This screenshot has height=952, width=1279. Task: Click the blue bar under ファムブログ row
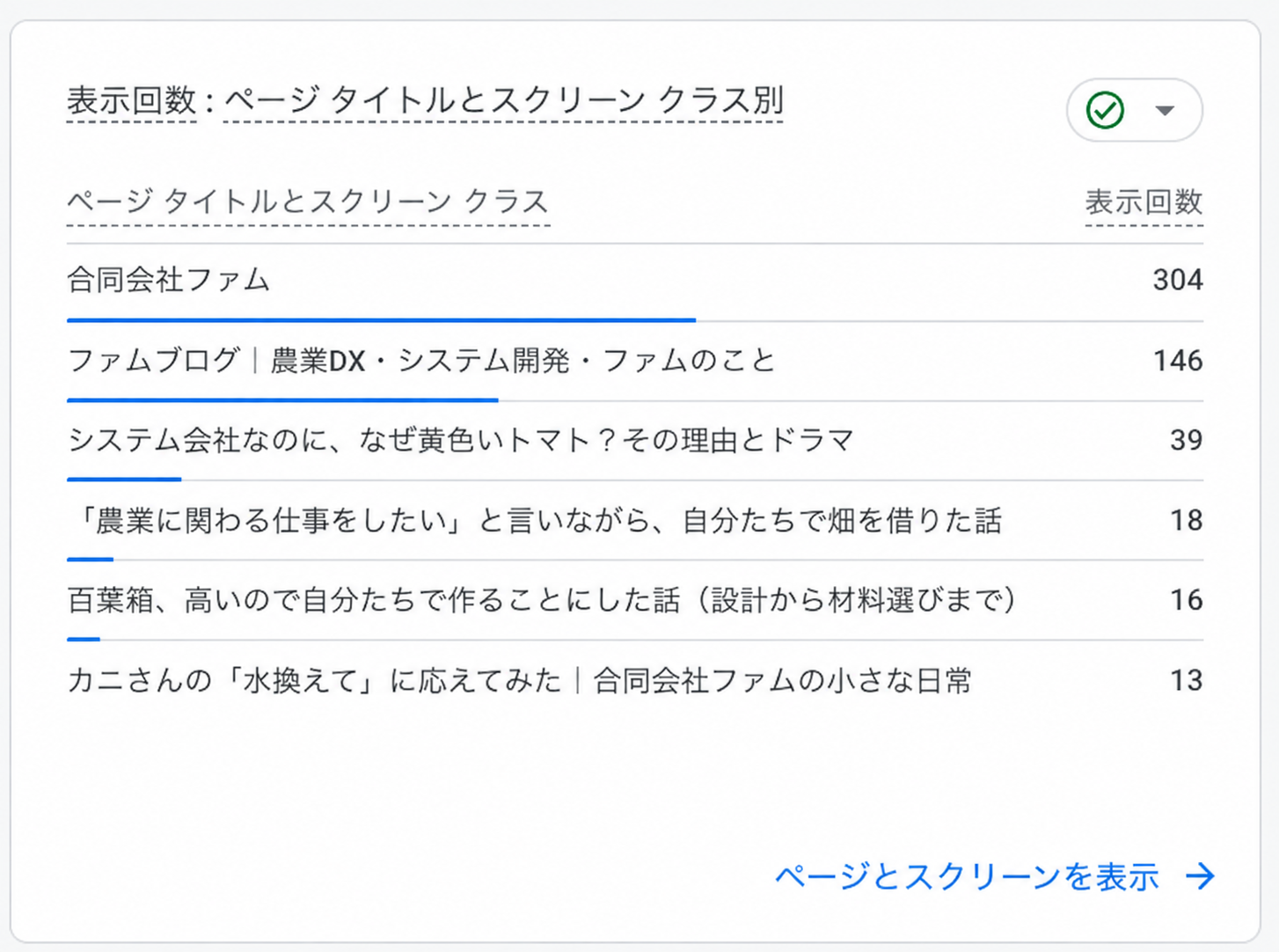(282, 400)
